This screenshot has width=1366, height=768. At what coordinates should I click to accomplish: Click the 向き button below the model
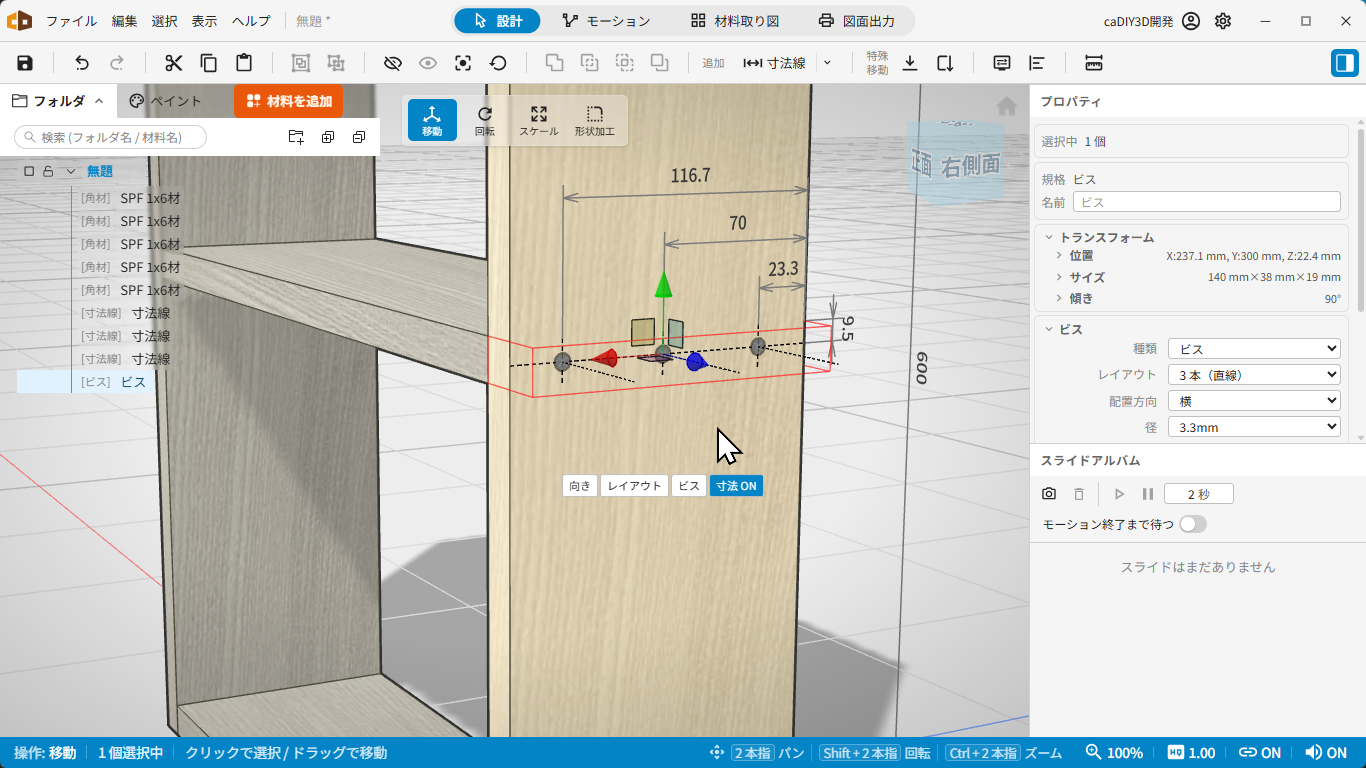point(580,486)
